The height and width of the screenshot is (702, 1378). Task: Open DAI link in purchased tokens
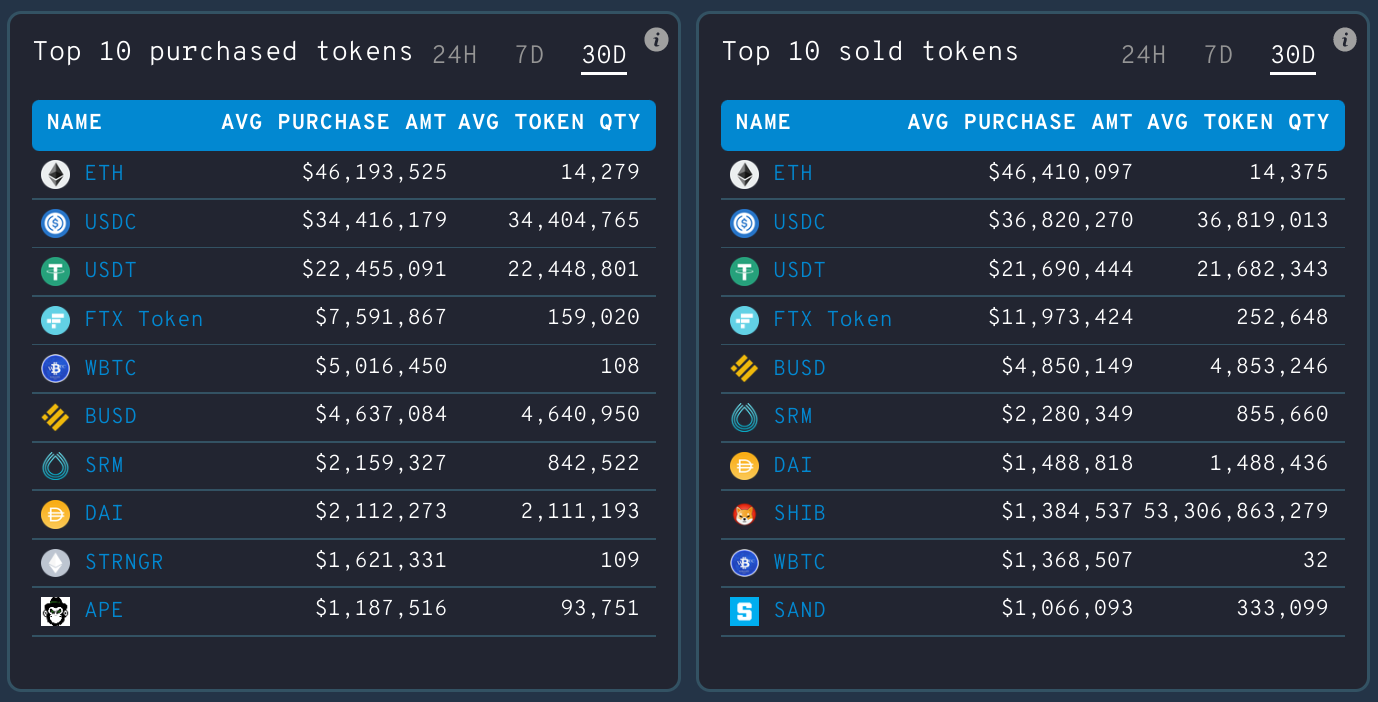tap(105, 514)
